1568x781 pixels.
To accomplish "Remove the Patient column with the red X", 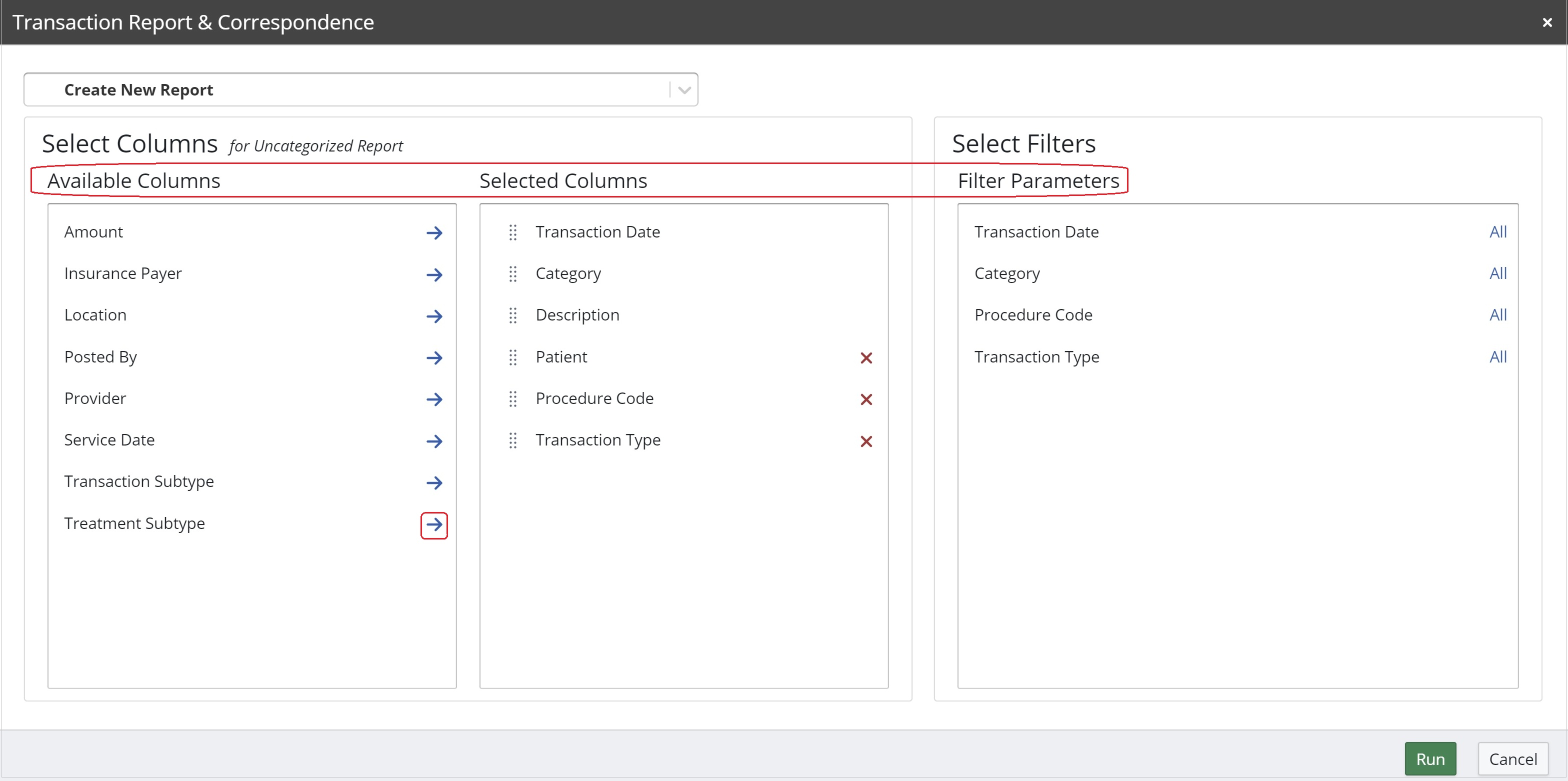I will point(866,358).
